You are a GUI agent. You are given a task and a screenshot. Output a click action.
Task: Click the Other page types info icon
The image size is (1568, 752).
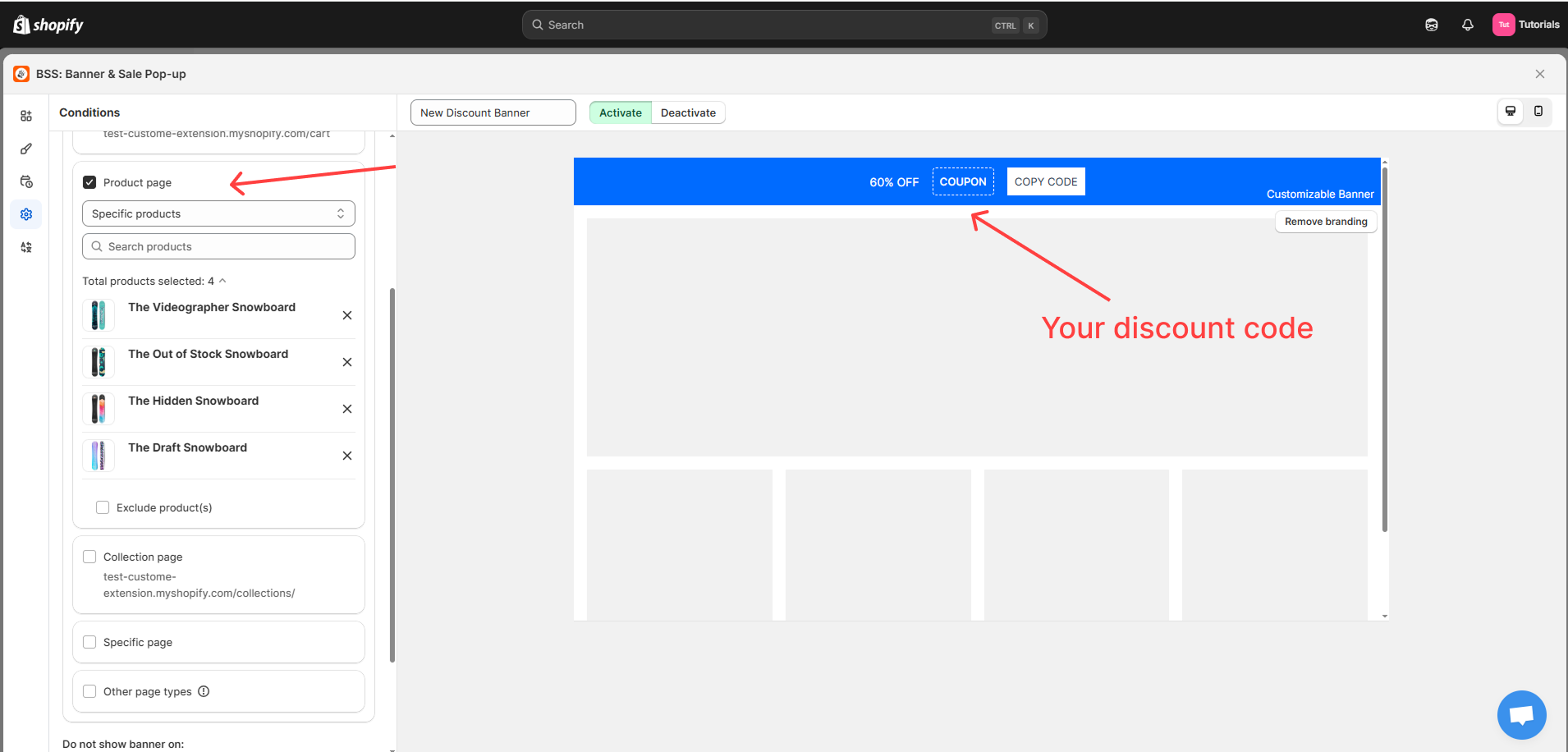204,691
